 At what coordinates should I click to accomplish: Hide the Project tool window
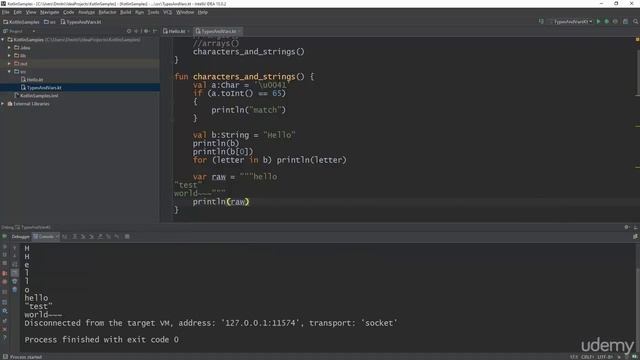tap(155, 31)
